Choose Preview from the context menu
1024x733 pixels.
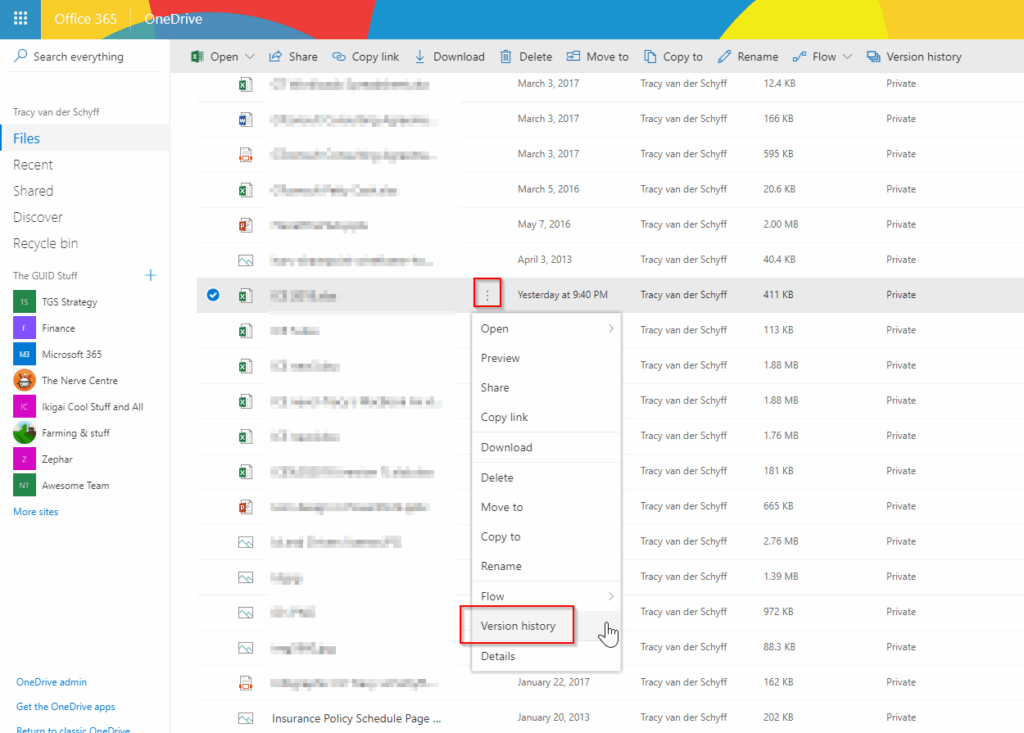(501, 358)
